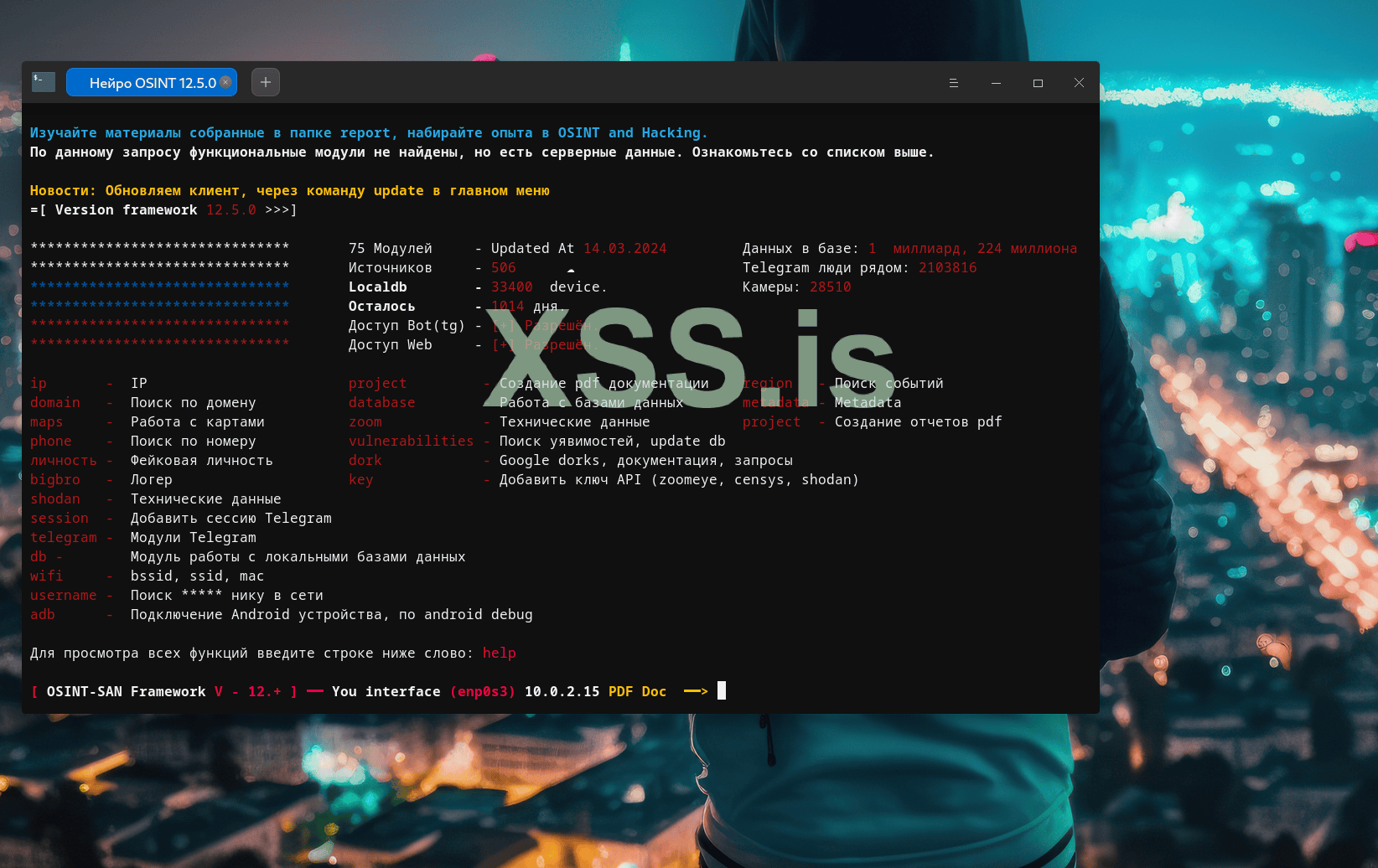This screenshot has width=1378, height=868.
Task: Click the update date 14.03.2024
Action: 625,248
